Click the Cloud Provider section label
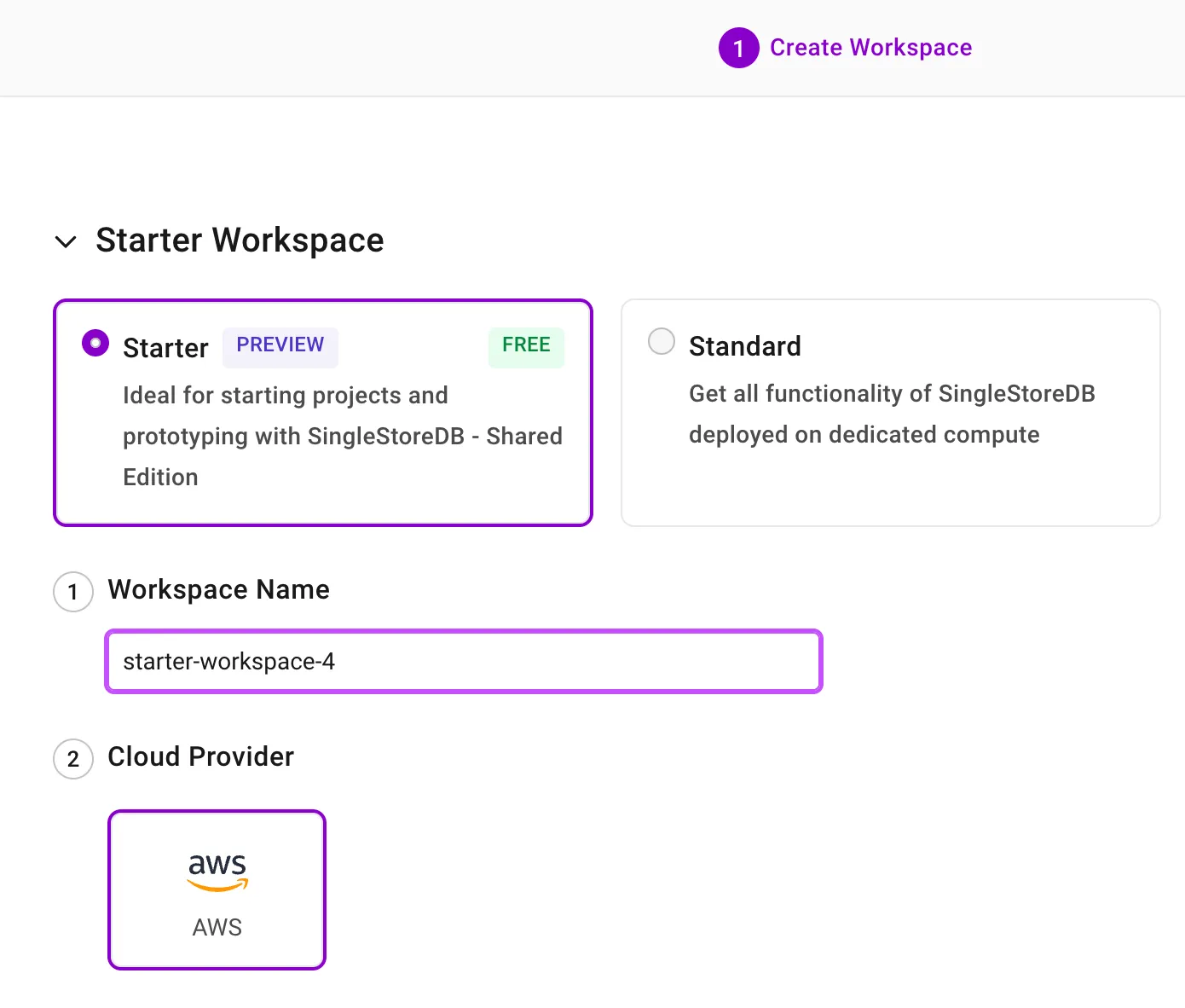The image size is (1185, 1008). coord(200,757)
